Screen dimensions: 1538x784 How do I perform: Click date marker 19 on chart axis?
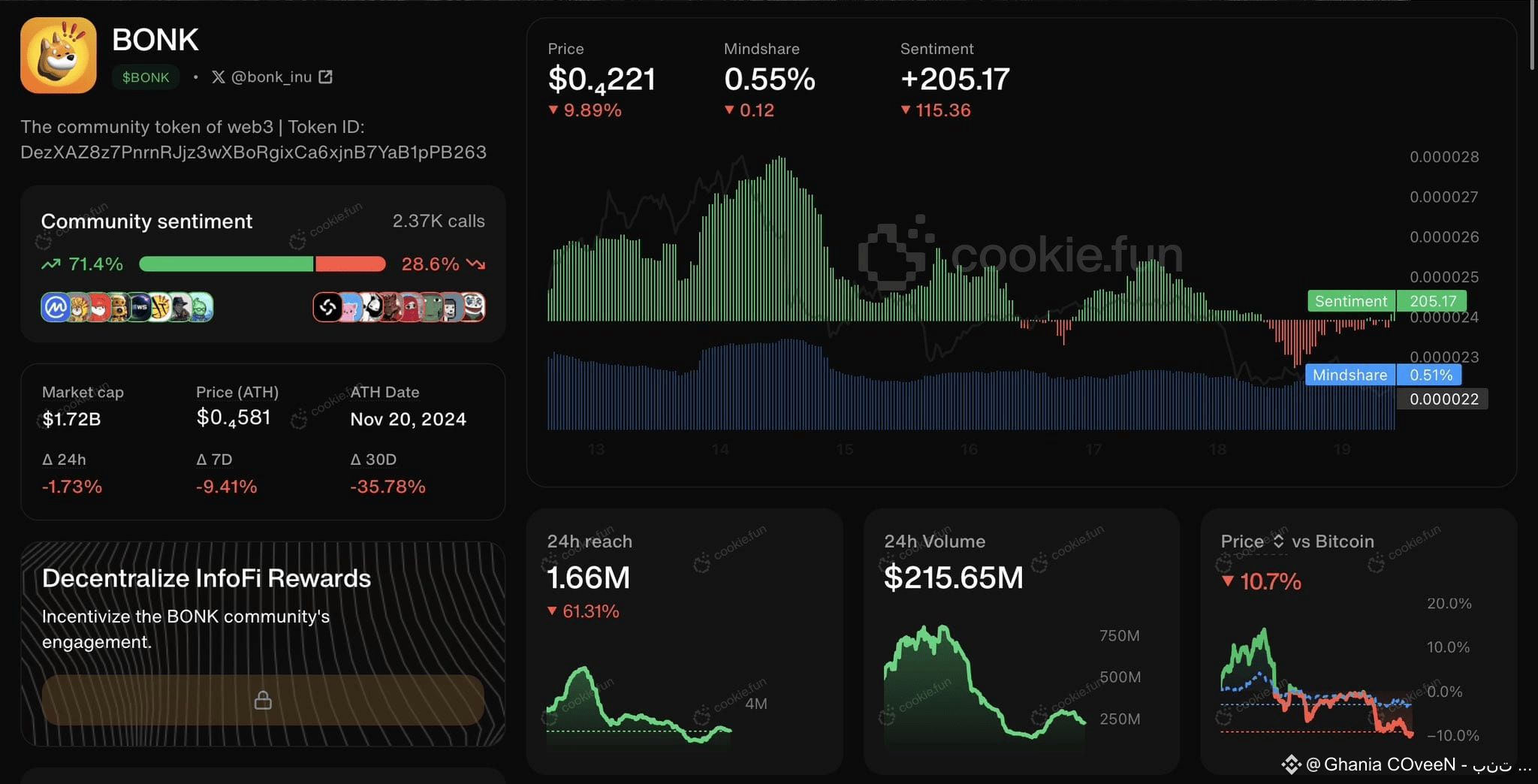(1342, 449)
